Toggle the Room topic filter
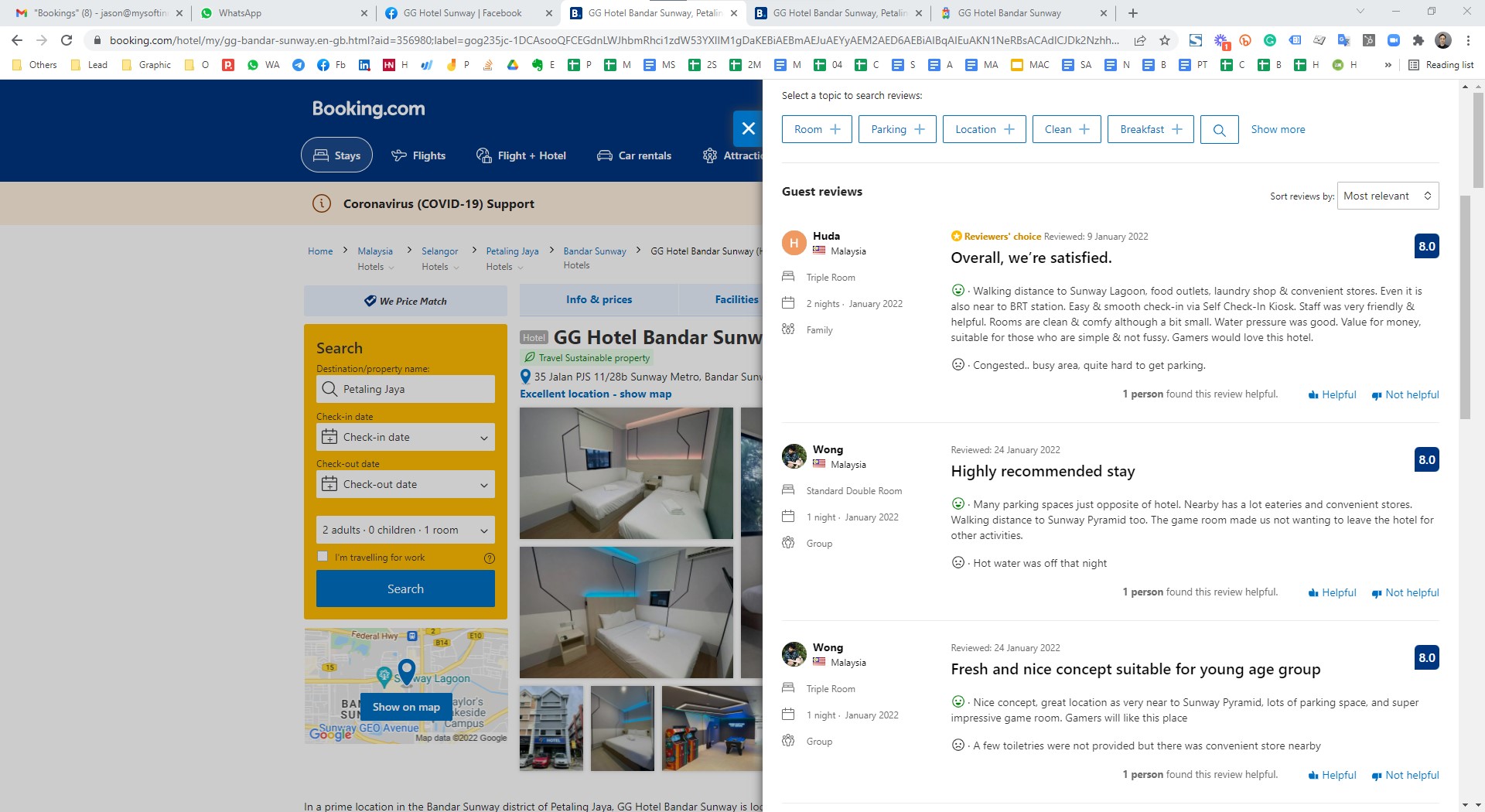This screenshot has width=1485, height=812. pos(817,130)
